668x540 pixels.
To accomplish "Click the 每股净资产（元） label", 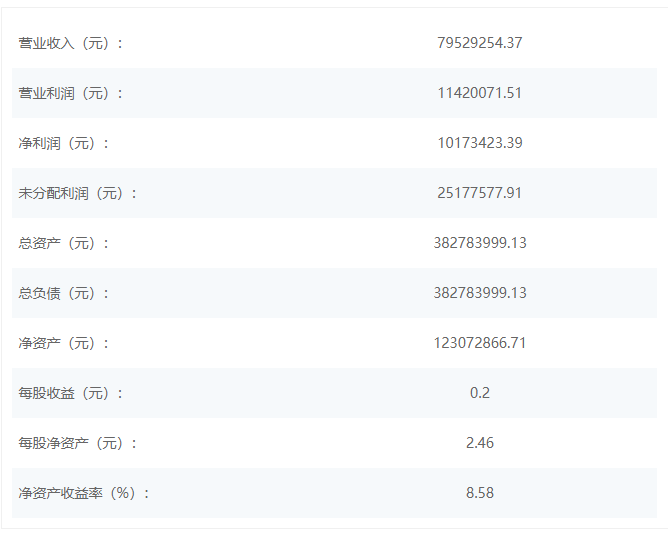I will (x=78, y=443).
